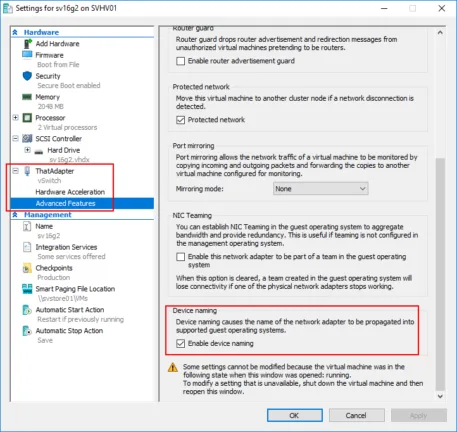
Task: Select Memory settings item
Action: (x=48, y=97)
